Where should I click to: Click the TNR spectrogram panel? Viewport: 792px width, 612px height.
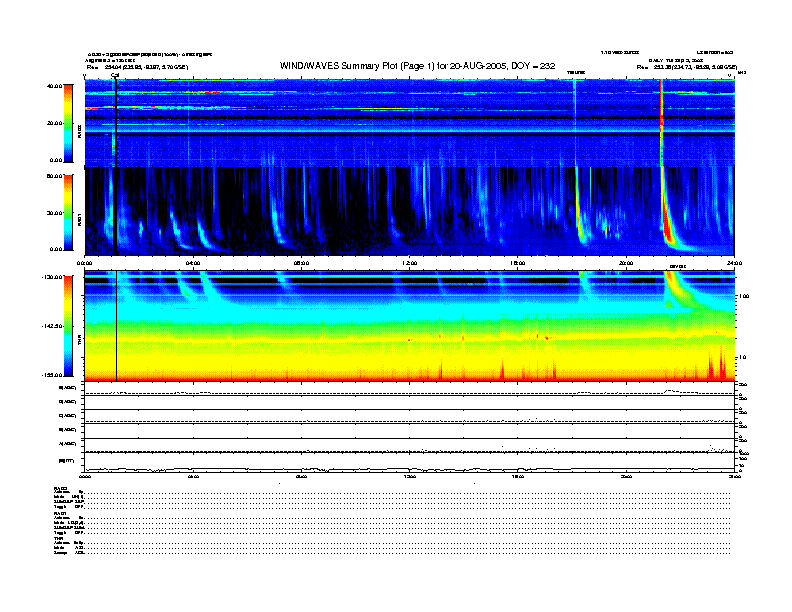click(x=410, y=326)
